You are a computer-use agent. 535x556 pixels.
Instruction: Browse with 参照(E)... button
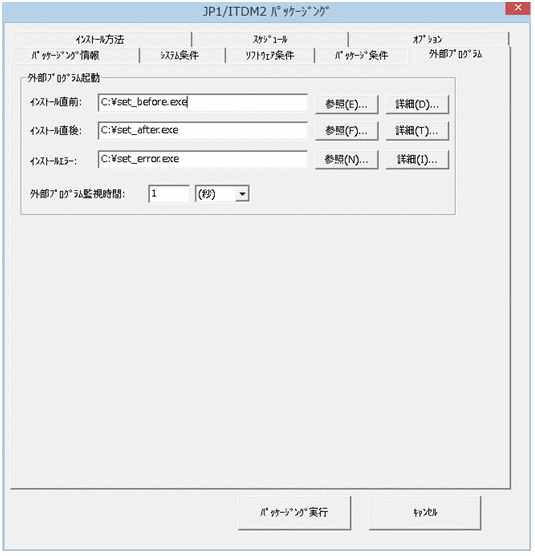pyautogui.click(x=346, y=104)
